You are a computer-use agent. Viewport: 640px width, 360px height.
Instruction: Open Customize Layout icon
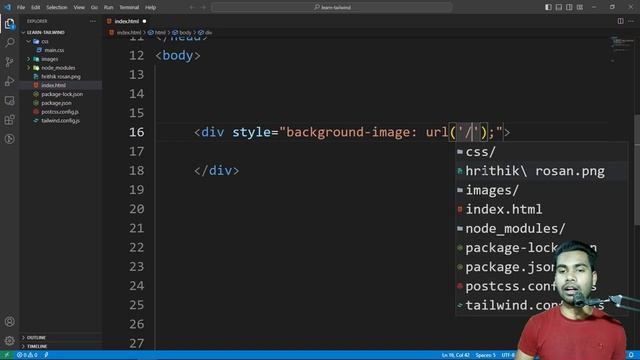pos(580,7)
